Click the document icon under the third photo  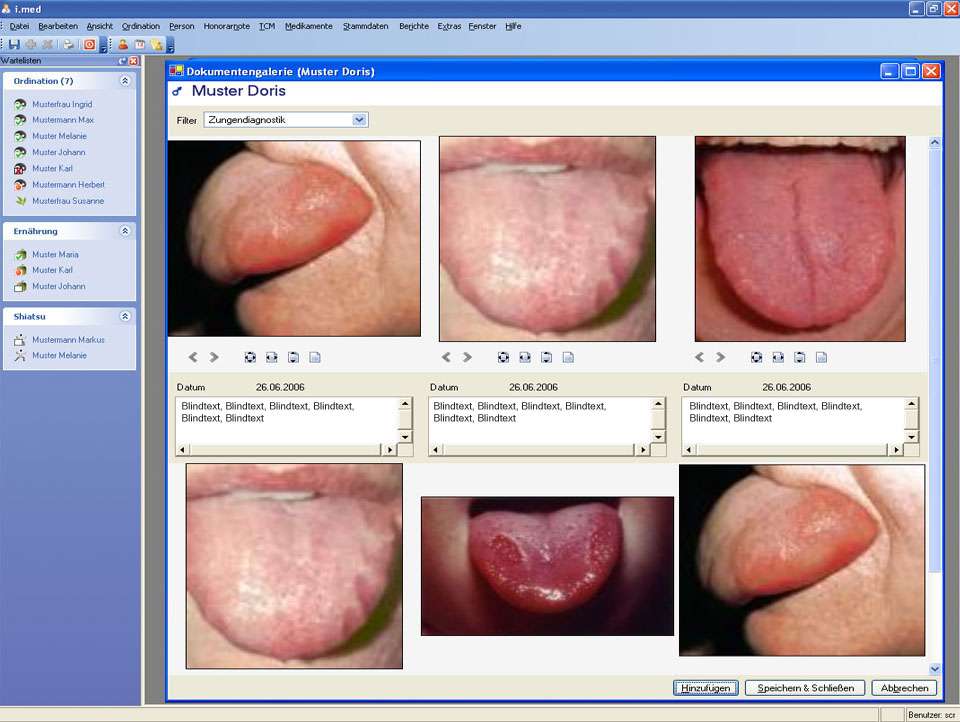point(821,357)
